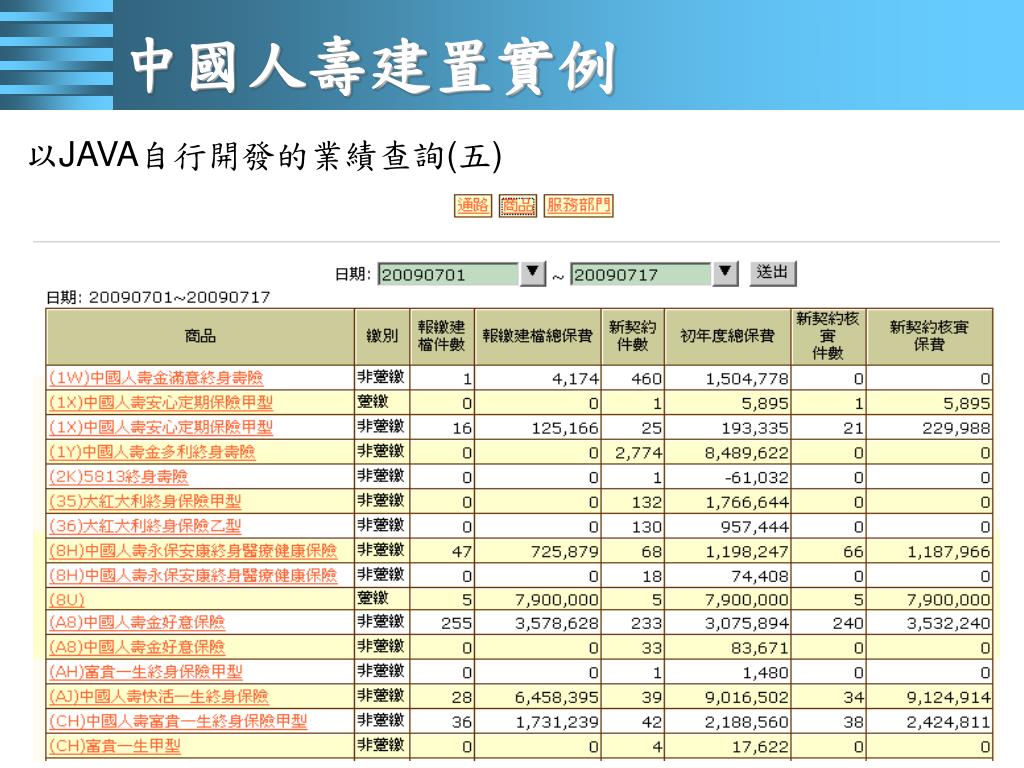Screen dimensions: 1024x768
Task: Open the (8H) link in the 725,879 row
Action: 193,551
